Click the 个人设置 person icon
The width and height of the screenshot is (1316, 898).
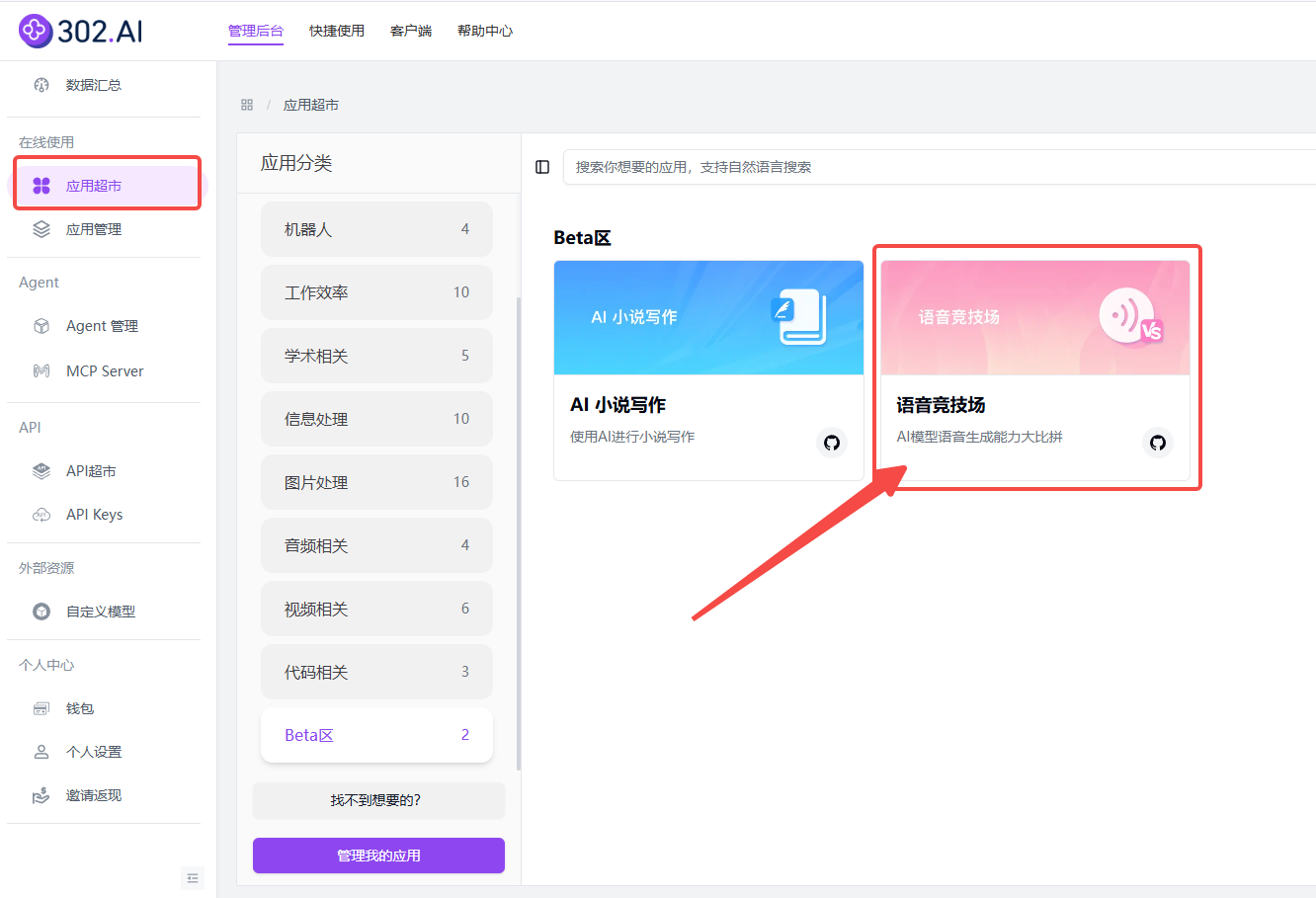[x=41, y=752]
